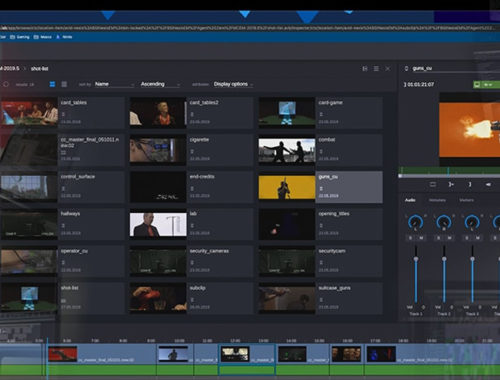
Task: Switch to the list view icon
Action: pos(64,84)
